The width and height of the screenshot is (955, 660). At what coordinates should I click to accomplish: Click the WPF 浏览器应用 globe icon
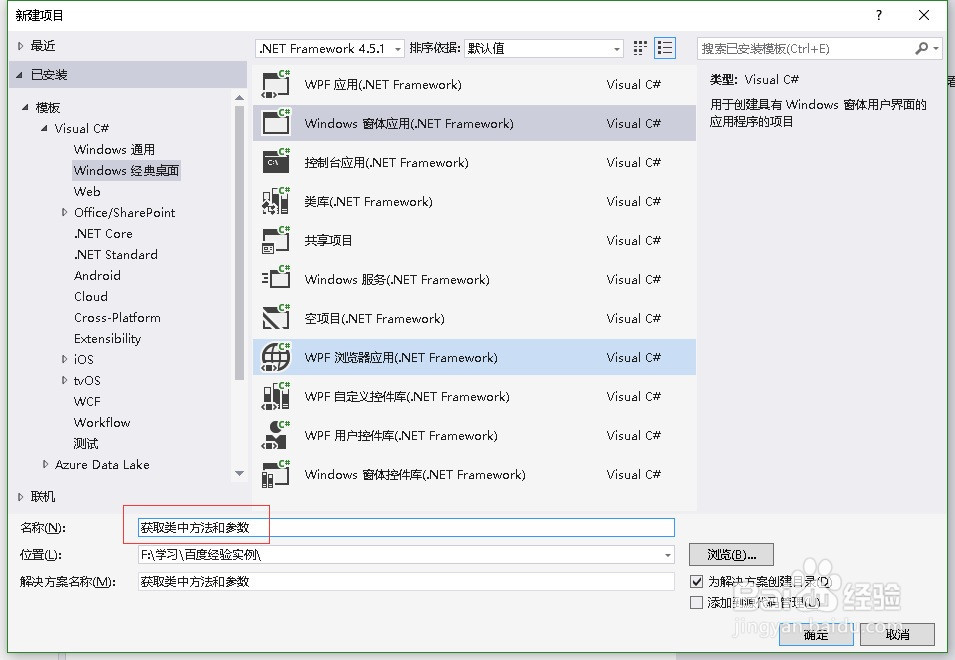[275, 357]
